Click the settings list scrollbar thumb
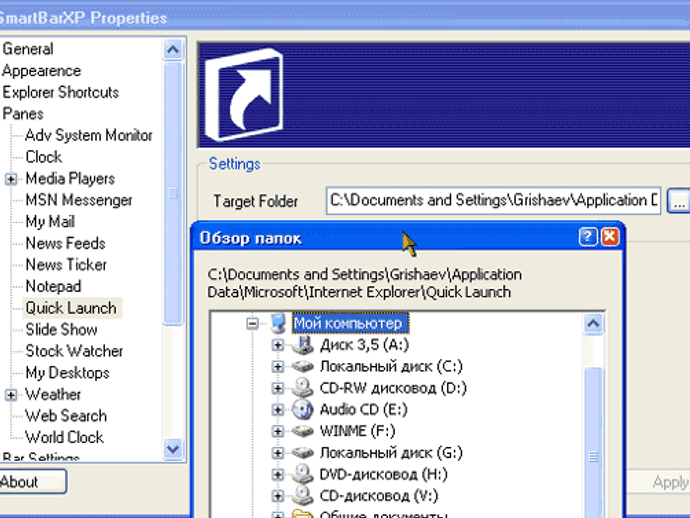Image resolution: width=690 pixels, height=518 pixels. point(172,193)
